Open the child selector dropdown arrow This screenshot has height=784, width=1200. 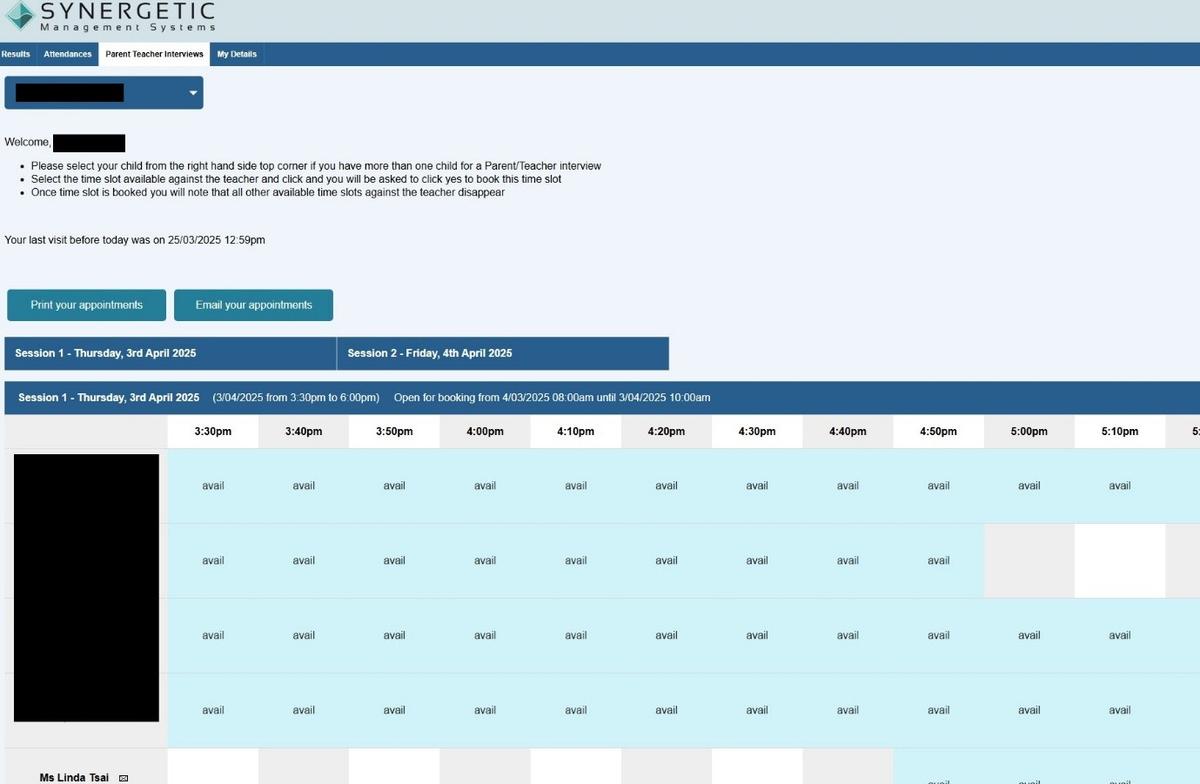coord(193,93)
